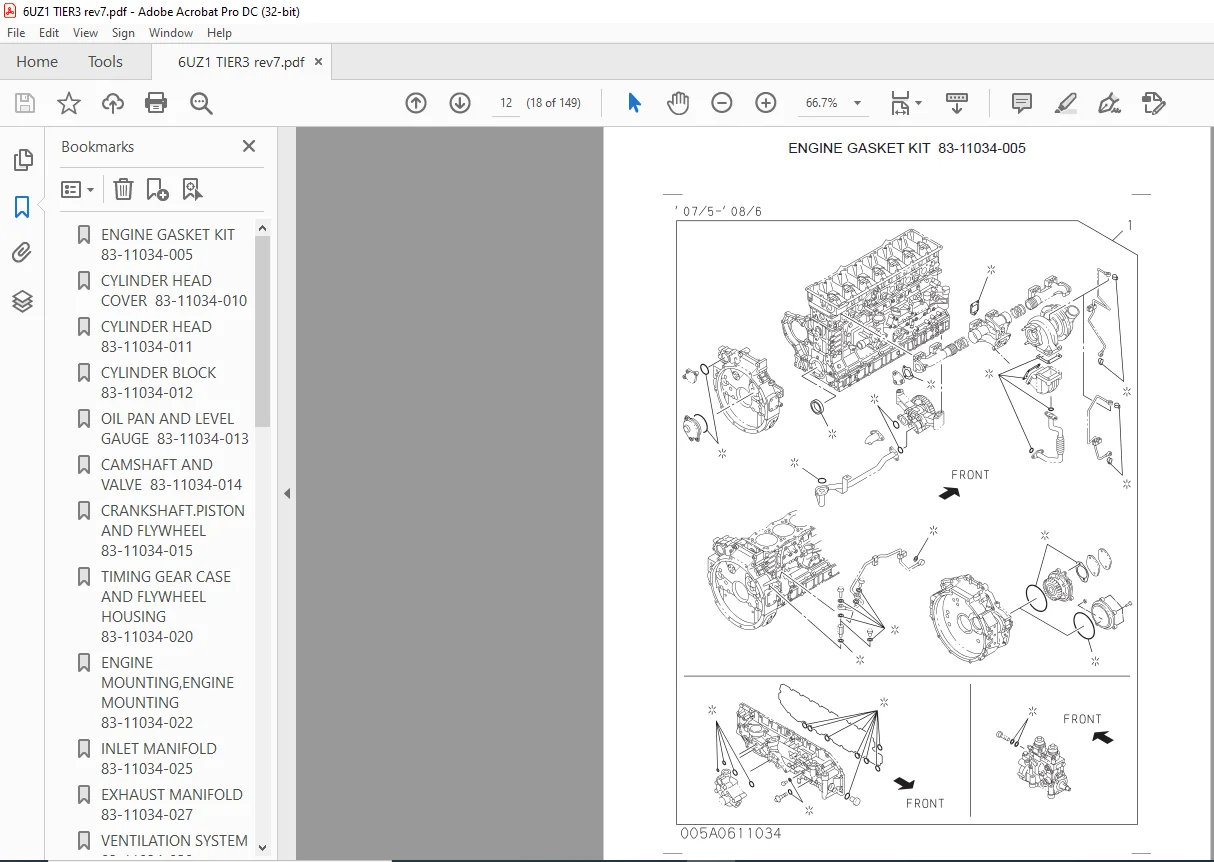Click the bookmarks scrollbar down arrow

tap(262, 846)
